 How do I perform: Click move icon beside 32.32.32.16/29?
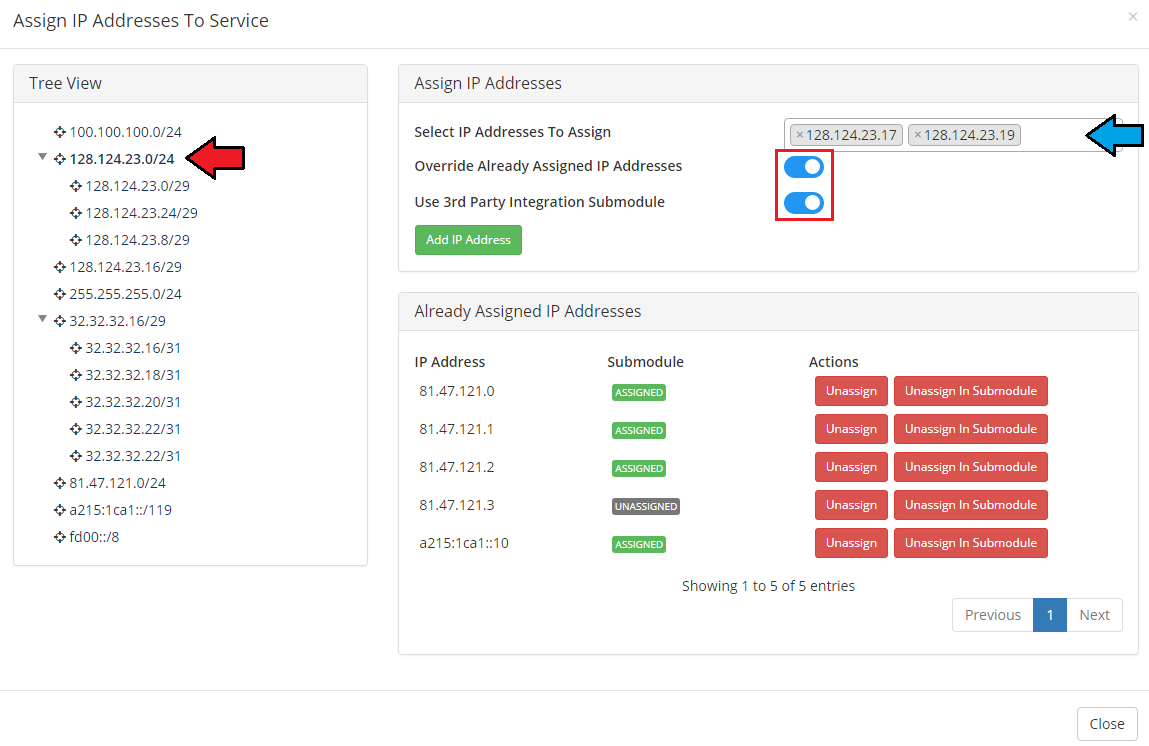(x=59, y=321)
